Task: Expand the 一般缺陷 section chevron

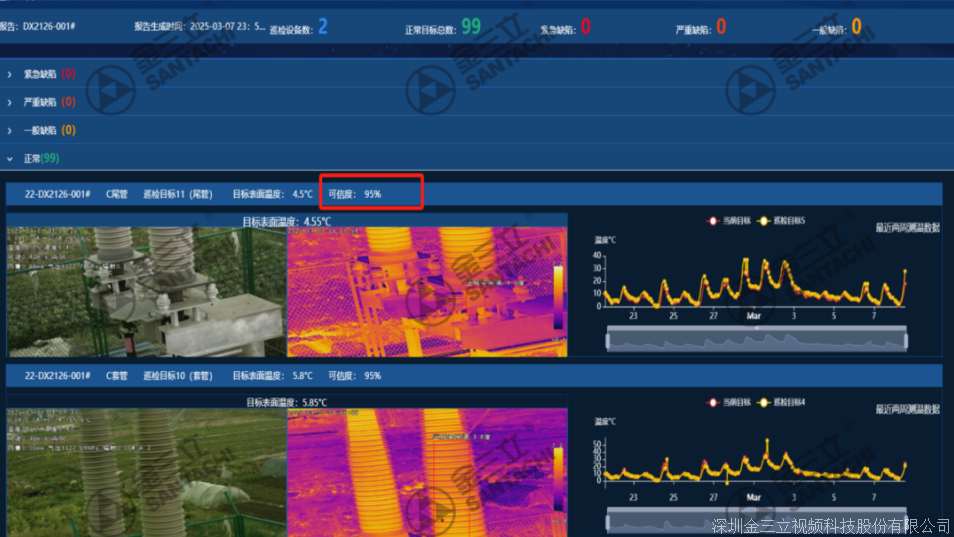Action: (x=10, y=130)
